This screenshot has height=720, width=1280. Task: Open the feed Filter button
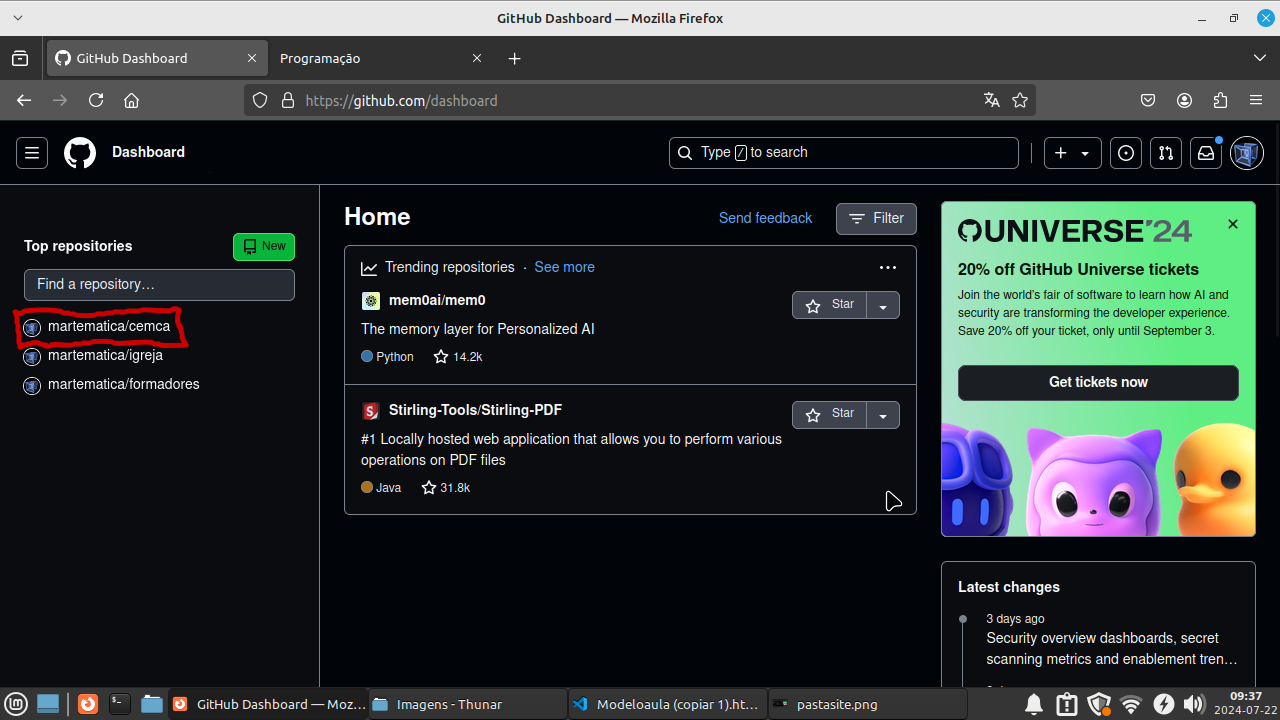(876, 218)
